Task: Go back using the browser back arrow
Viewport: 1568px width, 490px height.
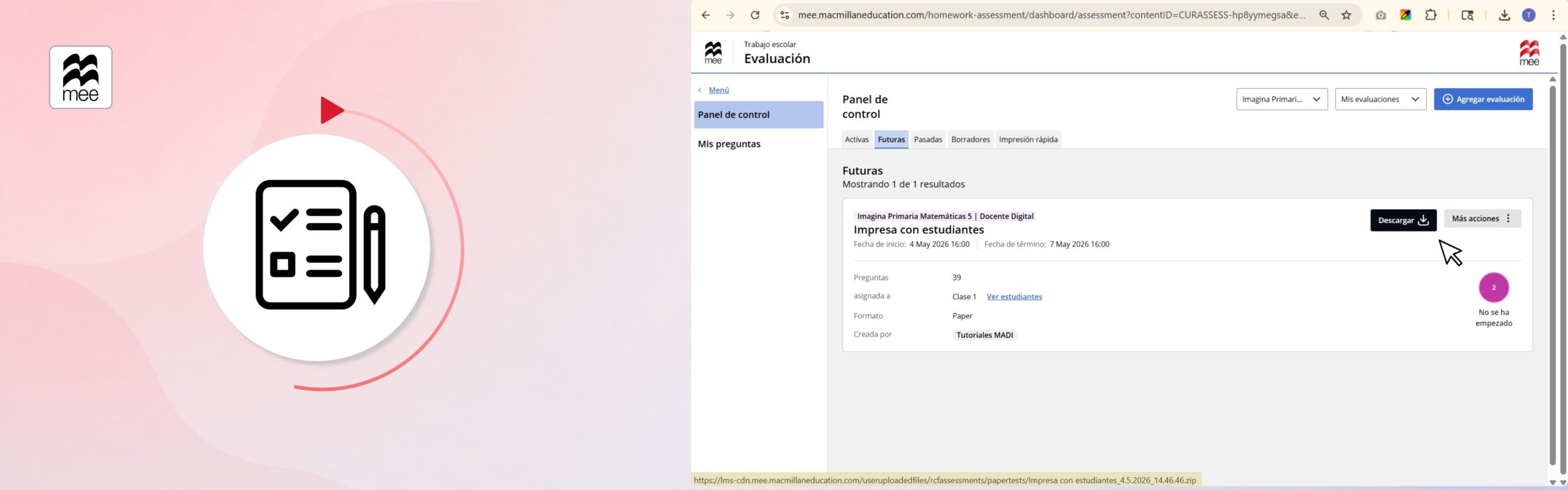Action: [x=706, y=15]
